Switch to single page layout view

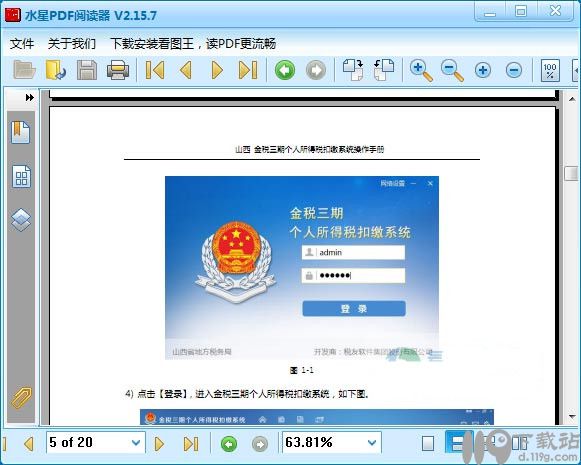coord(428,443)
